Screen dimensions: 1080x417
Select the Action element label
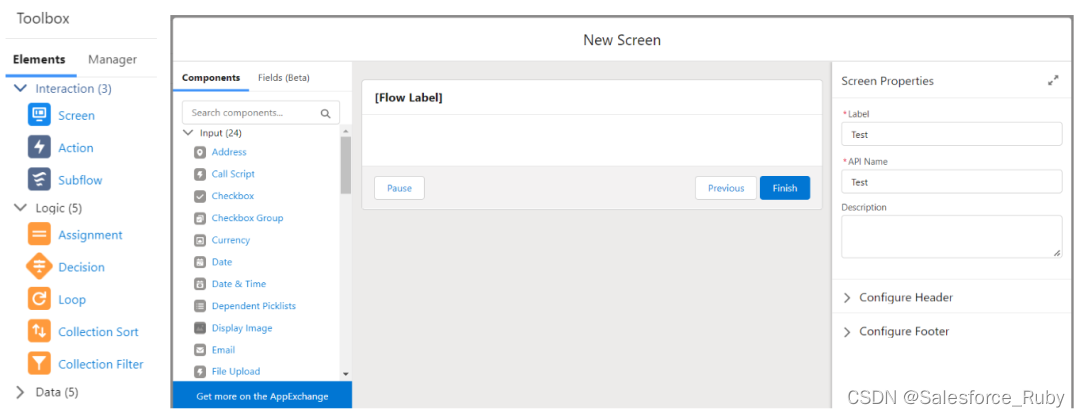point(76,148)
